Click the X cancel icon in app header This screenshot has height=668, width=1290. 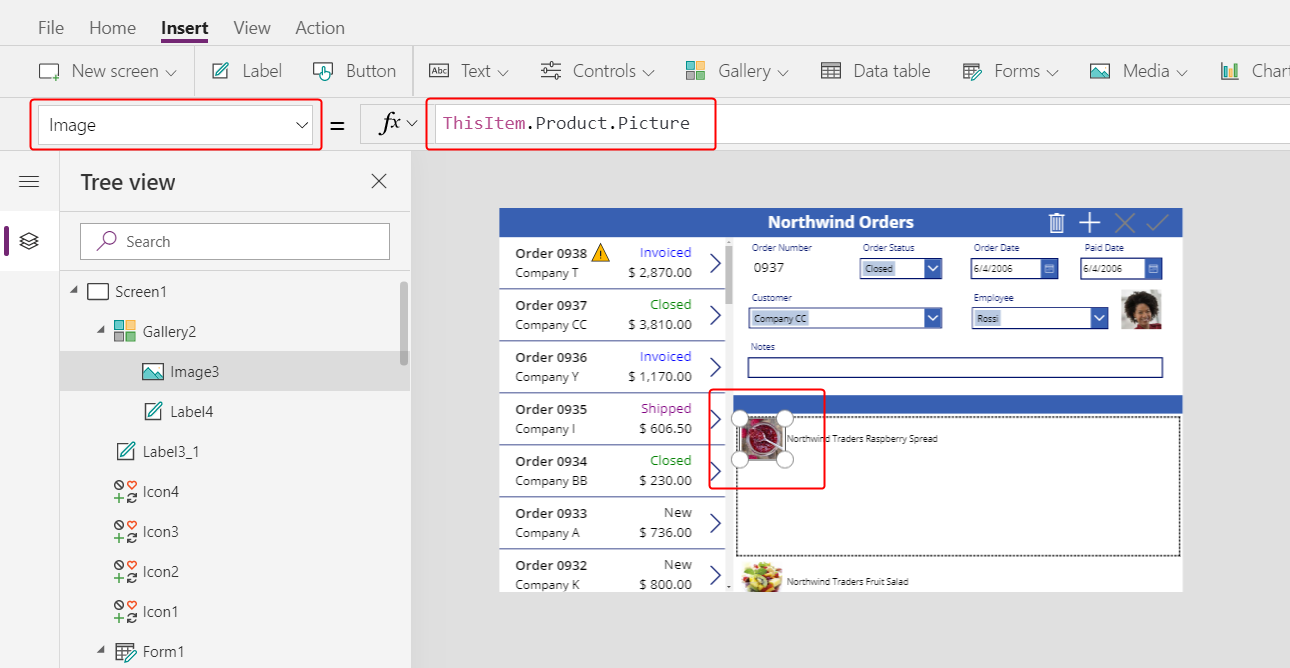(x=1124, y=222)
